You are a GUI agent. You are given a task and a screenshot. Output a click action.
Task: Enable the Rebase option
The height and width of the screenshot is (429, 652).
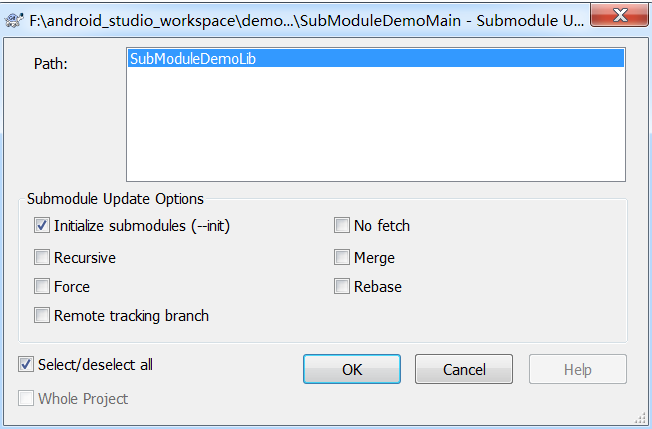342,287
